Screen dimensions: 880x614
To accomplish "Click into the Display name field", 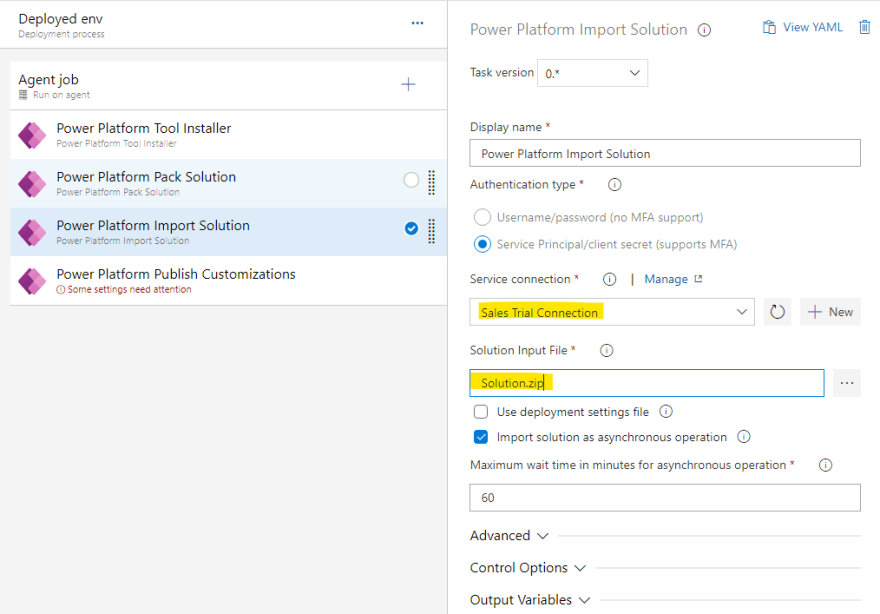I will [x=665, y=153].
